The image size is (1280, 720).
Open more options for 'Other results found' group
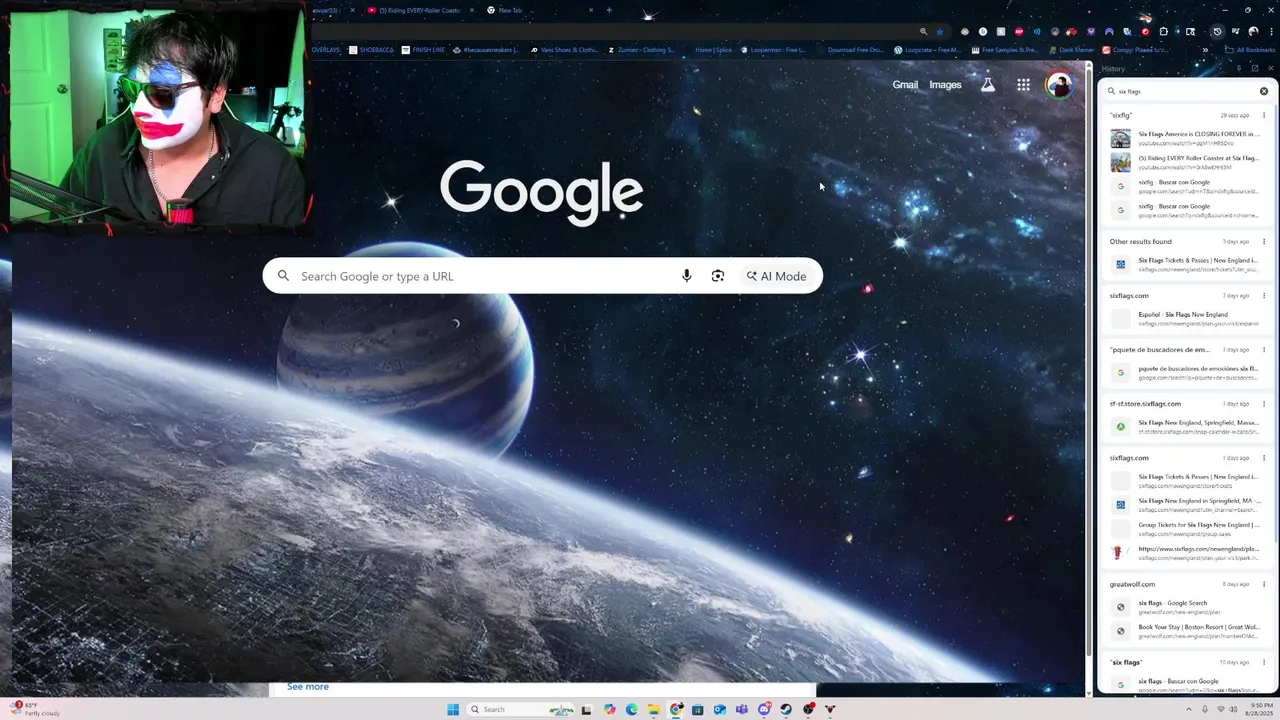[1264, 241]
